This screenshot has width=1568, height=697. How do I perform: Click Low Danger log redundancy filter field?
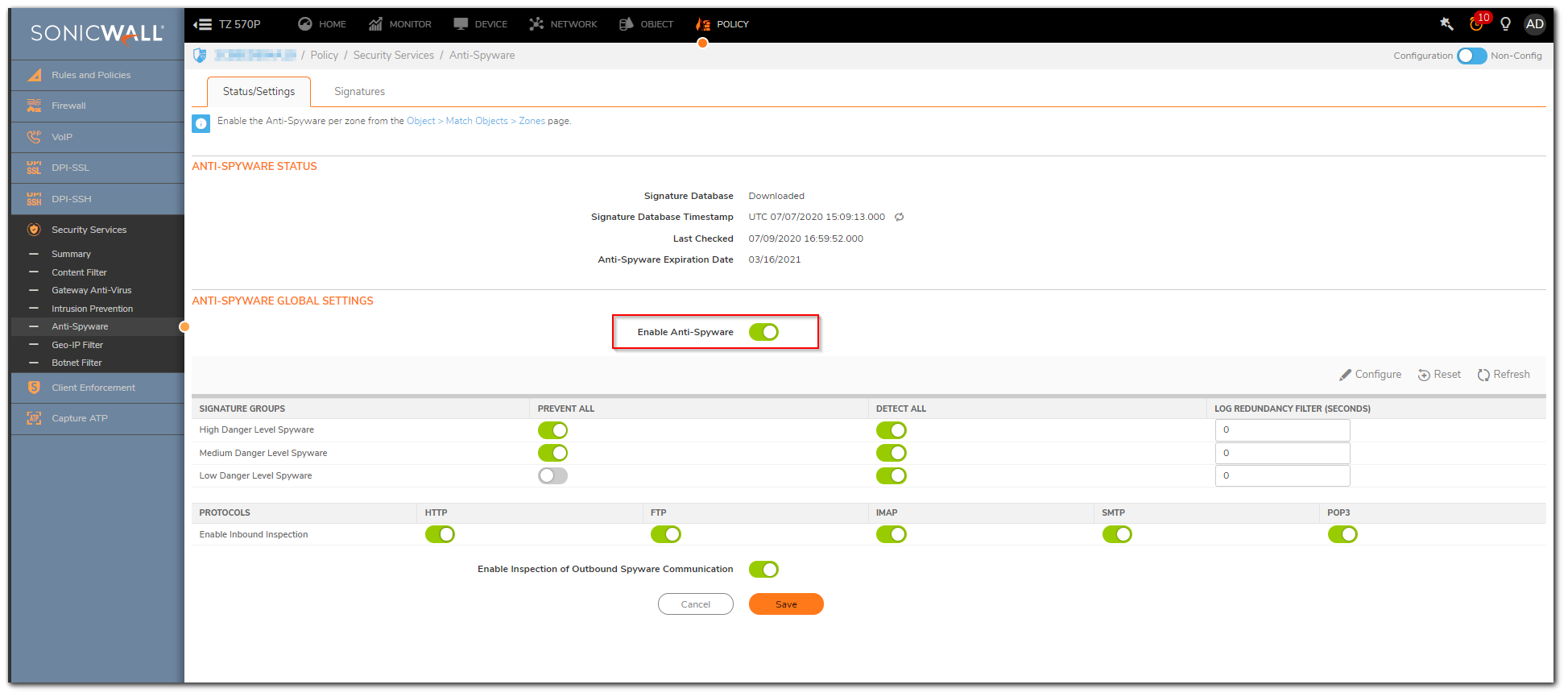point(1282,475)
